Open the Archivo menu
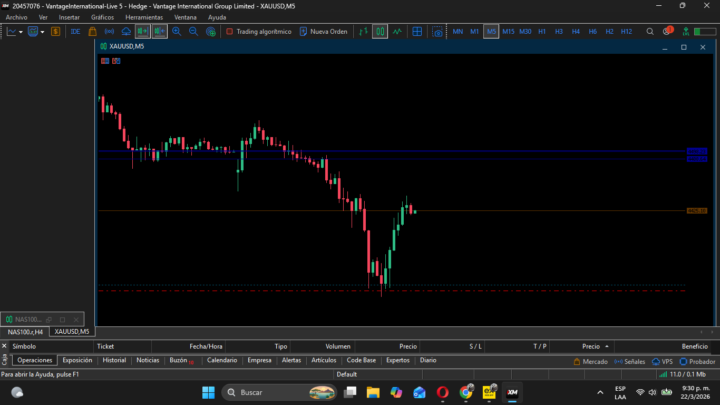 [x=17, y=17]
